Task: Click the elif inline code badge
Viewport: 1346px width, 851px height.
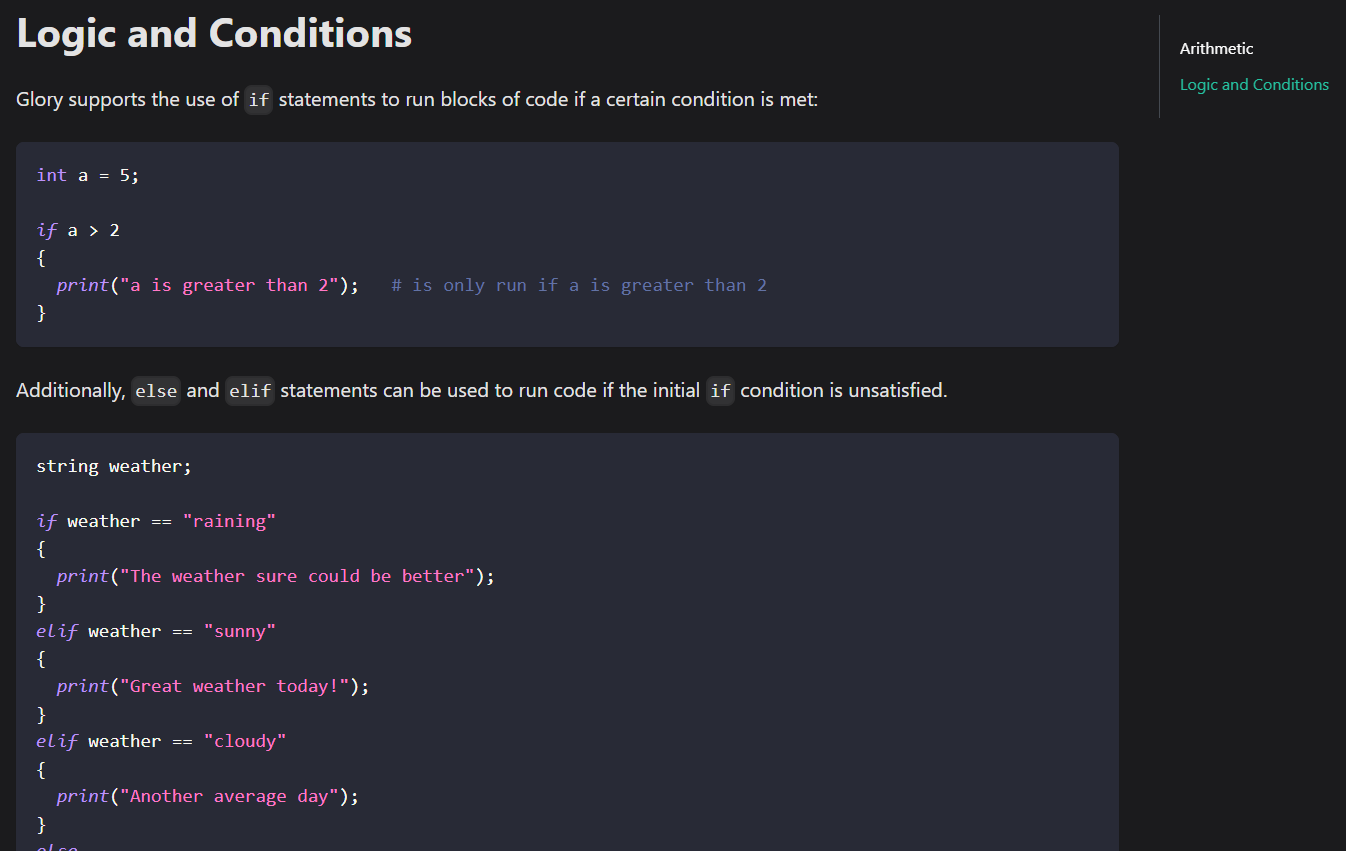Action: click(x=250, y=391)
